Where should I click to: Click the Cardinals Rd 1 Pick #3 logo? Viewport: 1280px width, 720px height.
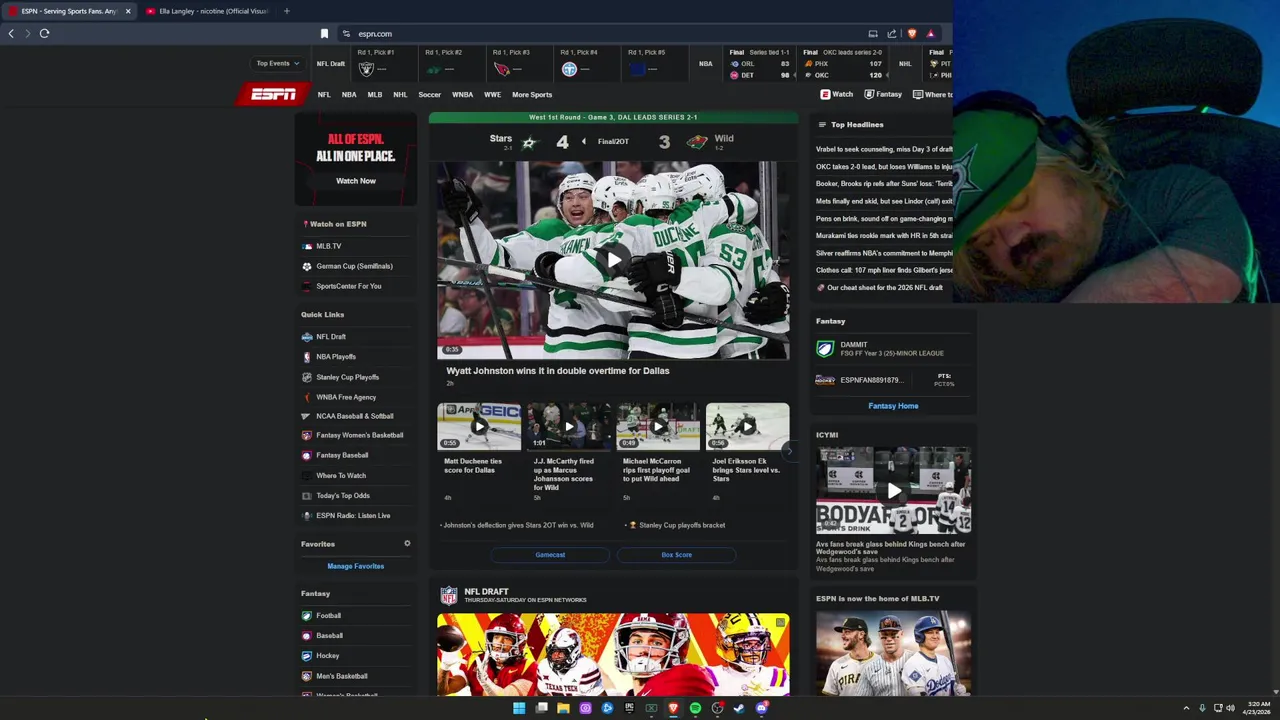point(502,69)
